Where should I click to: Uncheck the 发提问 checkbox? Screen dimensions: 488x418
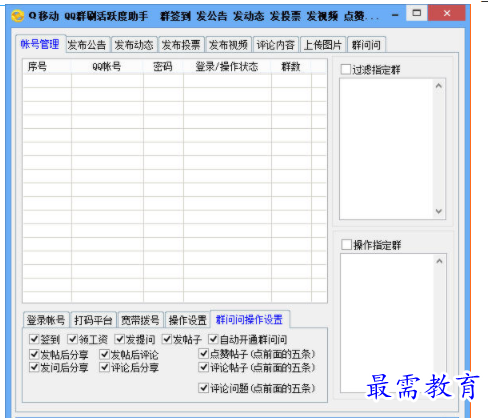(x=120, y=339)
